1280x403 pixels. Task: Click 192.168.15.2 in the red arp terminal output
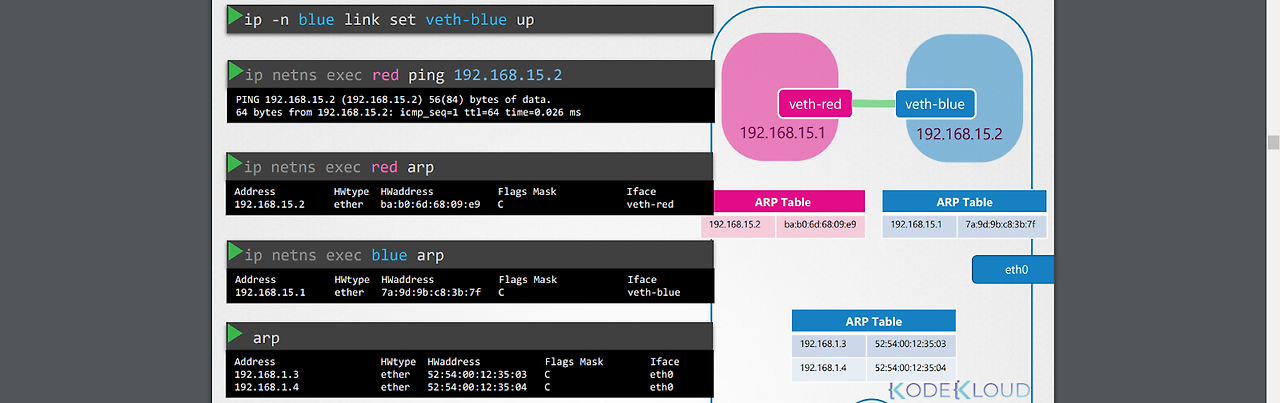pos(270,204)
